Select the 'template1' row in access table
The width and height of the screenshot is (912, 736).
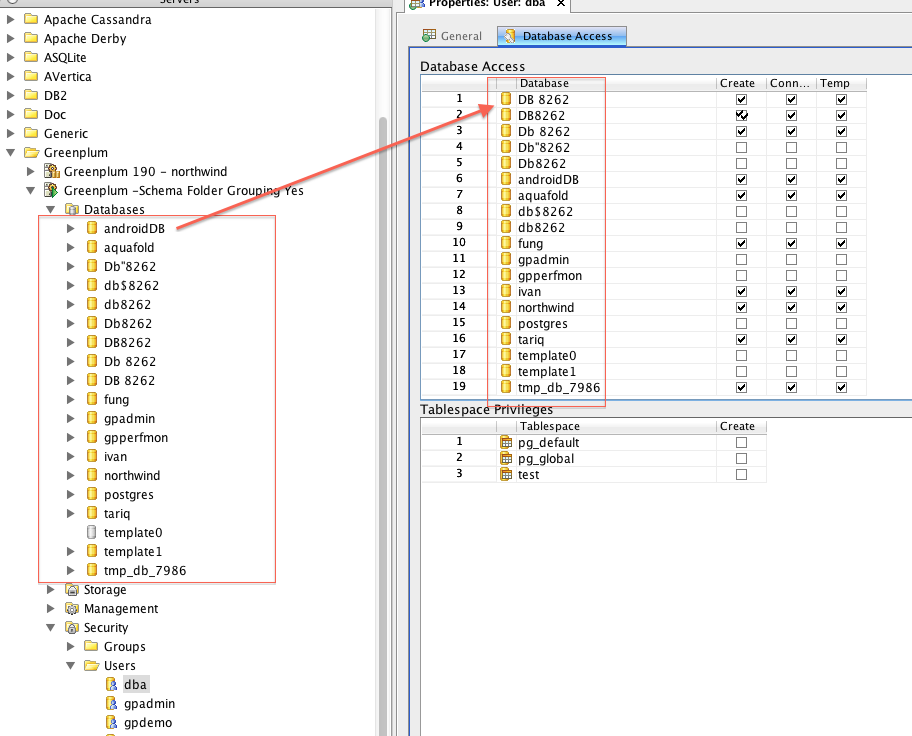click(644, 371)
